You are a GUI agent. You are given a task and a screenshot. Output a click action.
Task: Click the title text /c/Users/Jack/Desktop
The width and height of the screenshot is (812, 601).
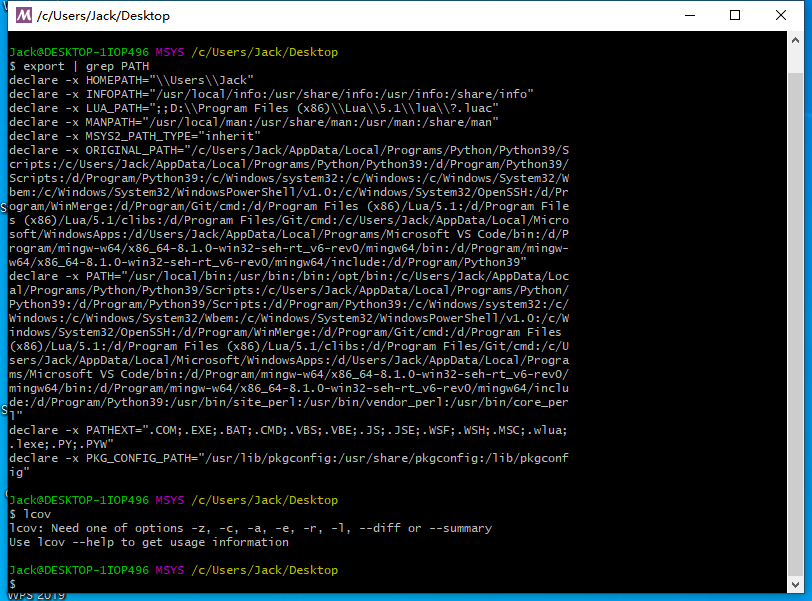(105, 15)
